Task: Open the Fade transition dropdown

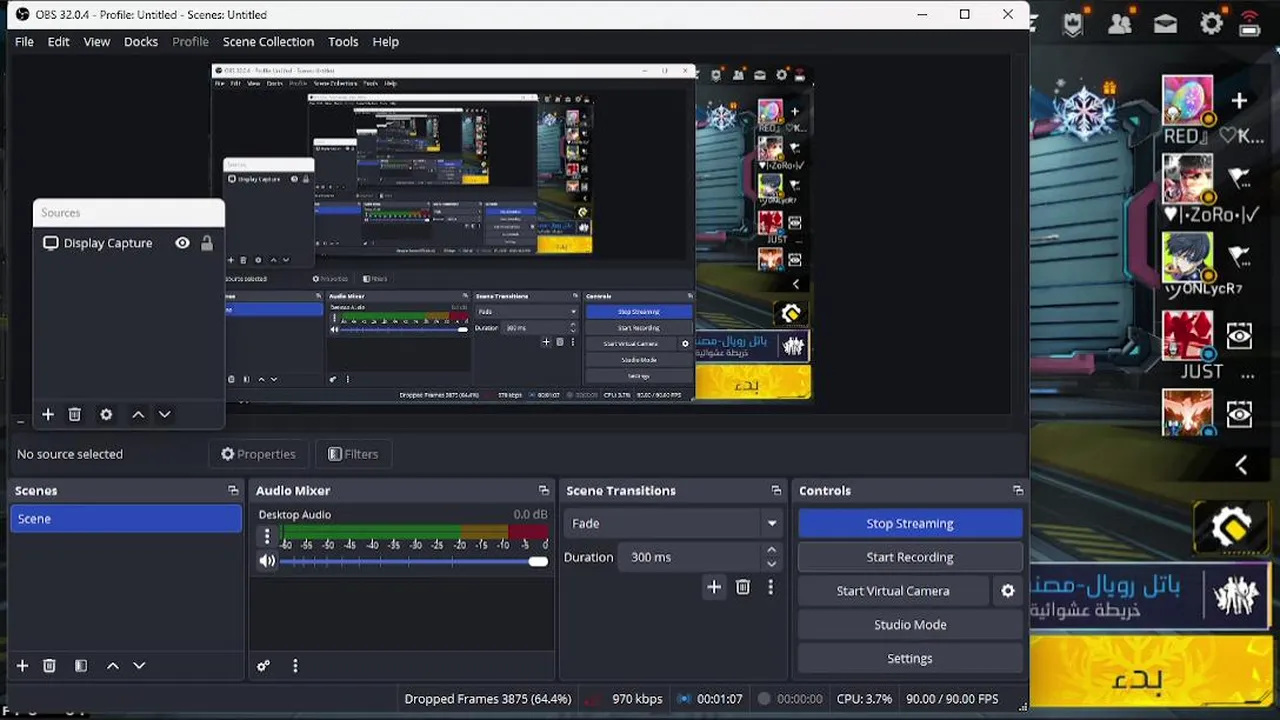Action: click(x=673, y=523)
